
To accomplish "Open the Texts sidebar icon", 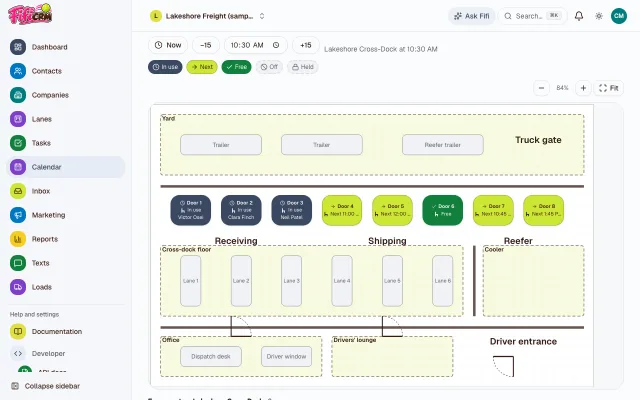I will tap(18, 263).
